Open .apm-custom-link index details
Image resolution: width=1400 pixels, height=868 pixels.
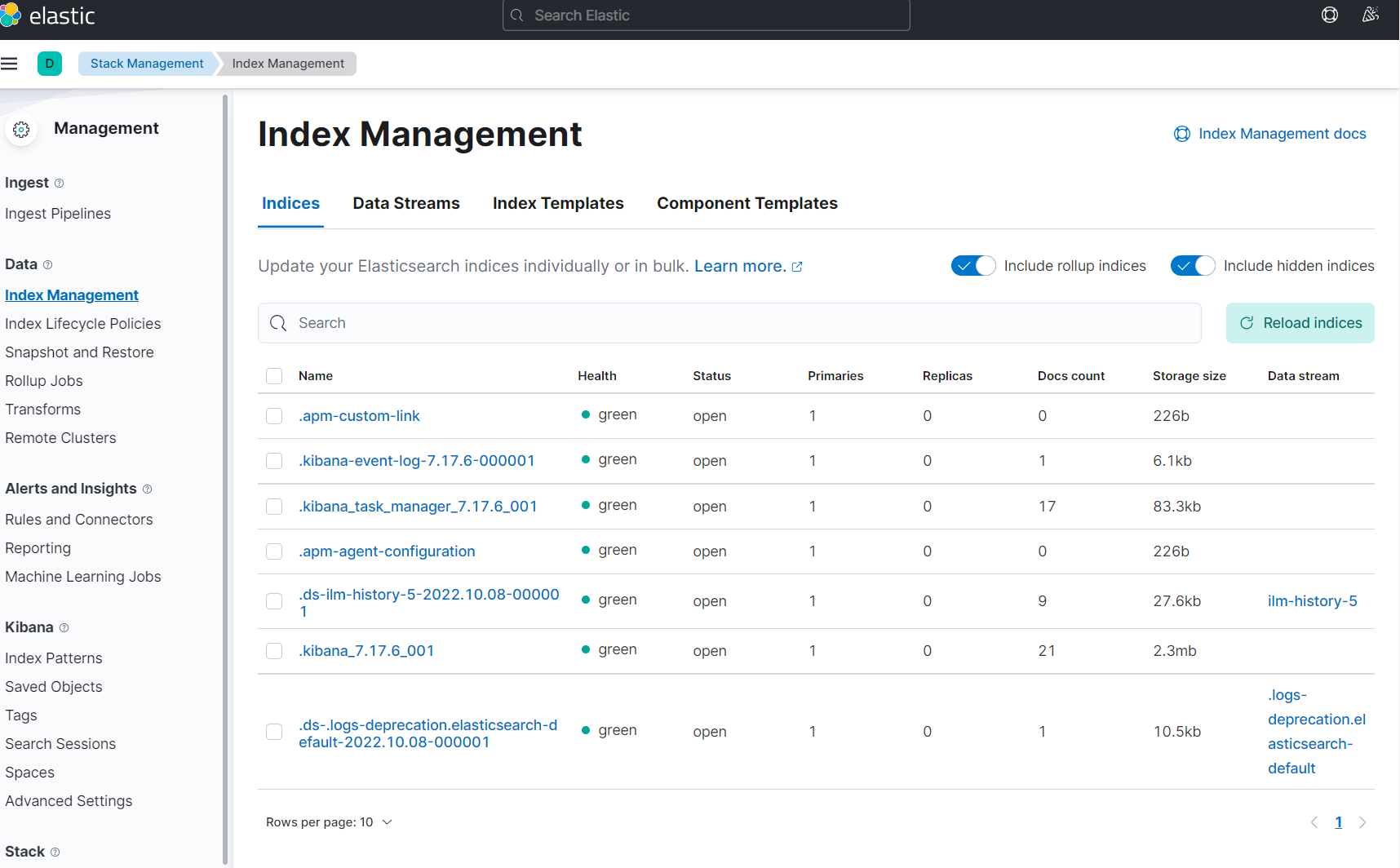coord(359,416)
